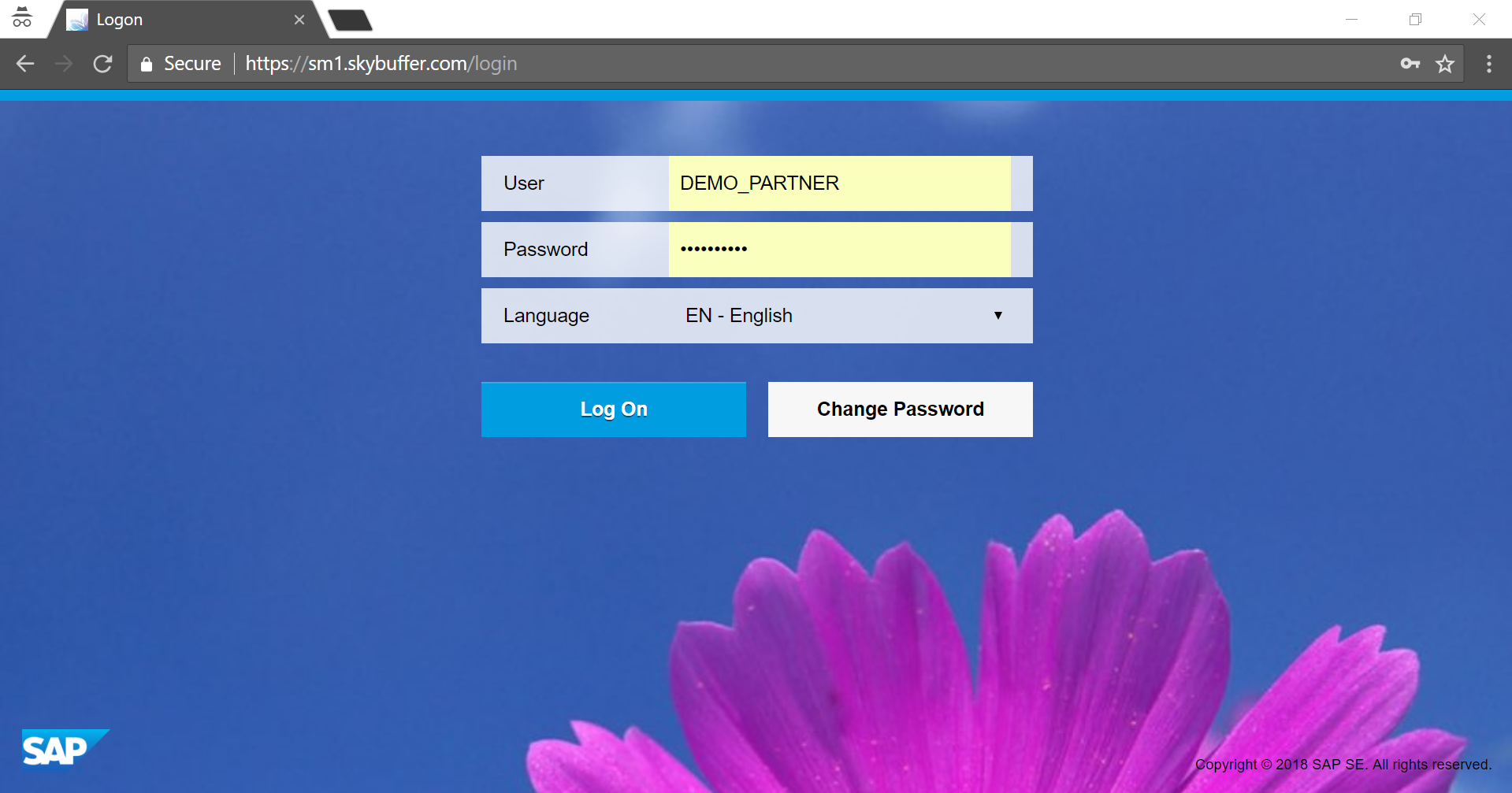Screen dimensions: 1512x793
Task: Open the Language dropdown
Action: [845, 316]
